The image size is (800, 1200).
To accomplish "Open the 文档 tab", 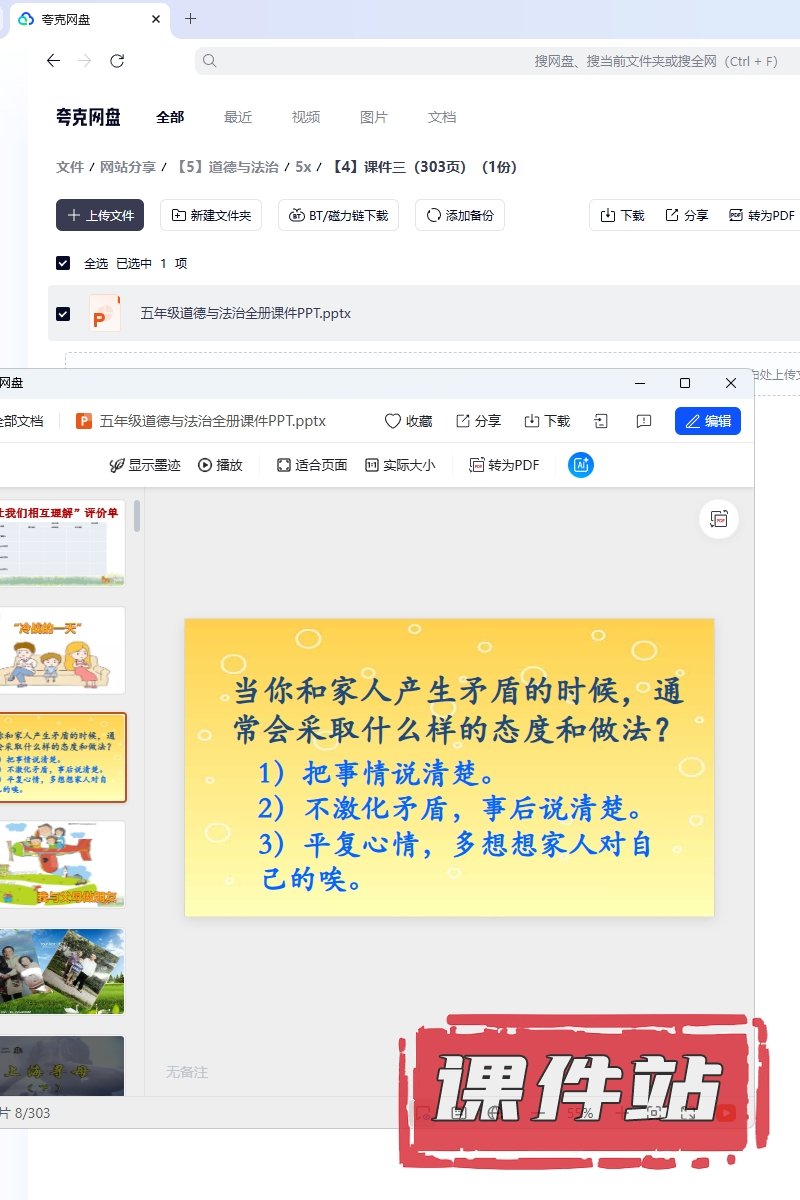I will (442, 117).
